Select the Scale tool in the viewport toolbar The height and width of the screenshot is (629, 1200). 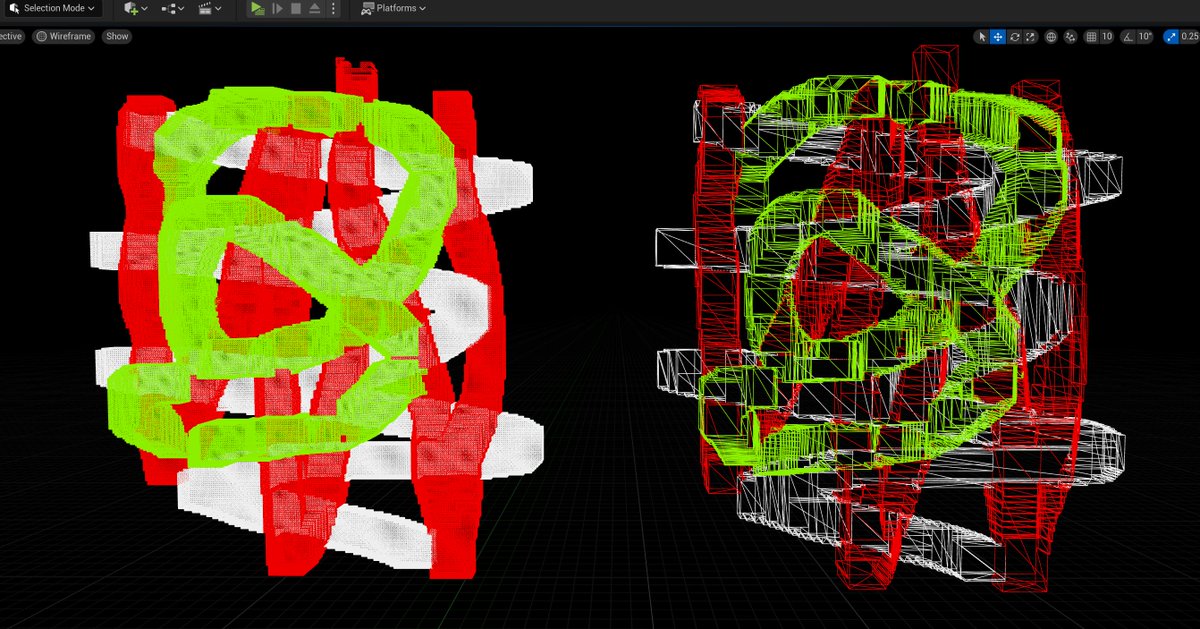pyautogui.click(x=1030, y=36)
